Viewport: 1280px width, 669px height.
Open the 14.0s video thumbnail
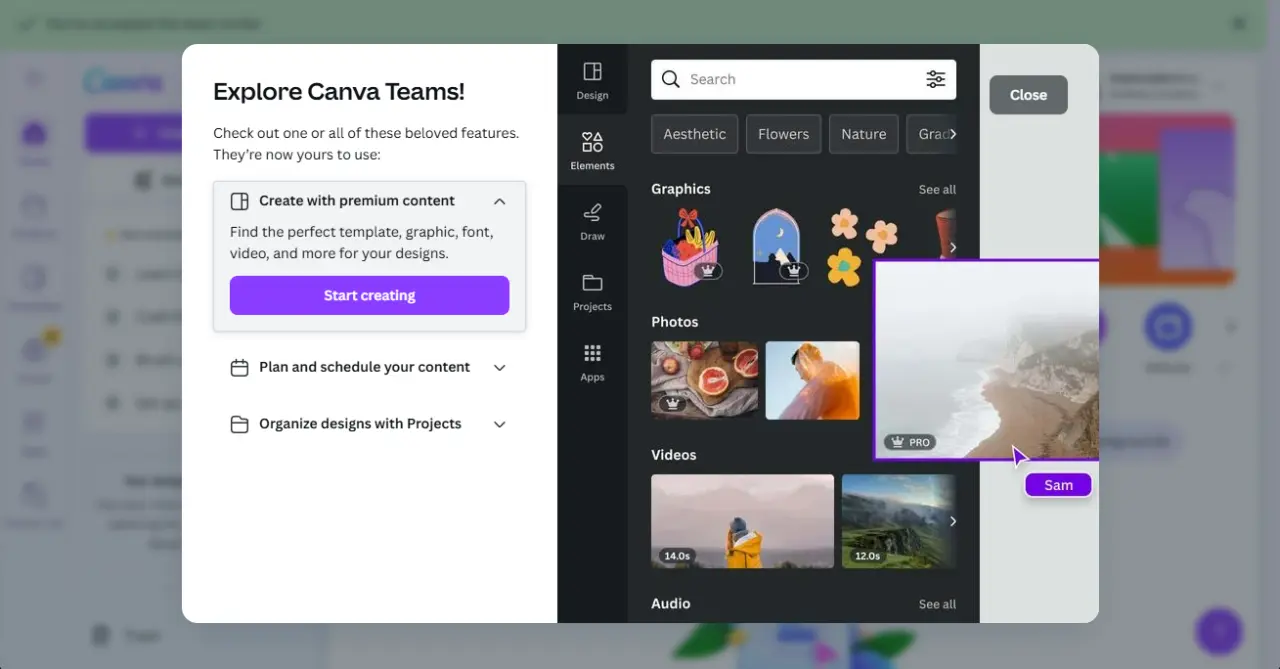click(x=742, y=521)
